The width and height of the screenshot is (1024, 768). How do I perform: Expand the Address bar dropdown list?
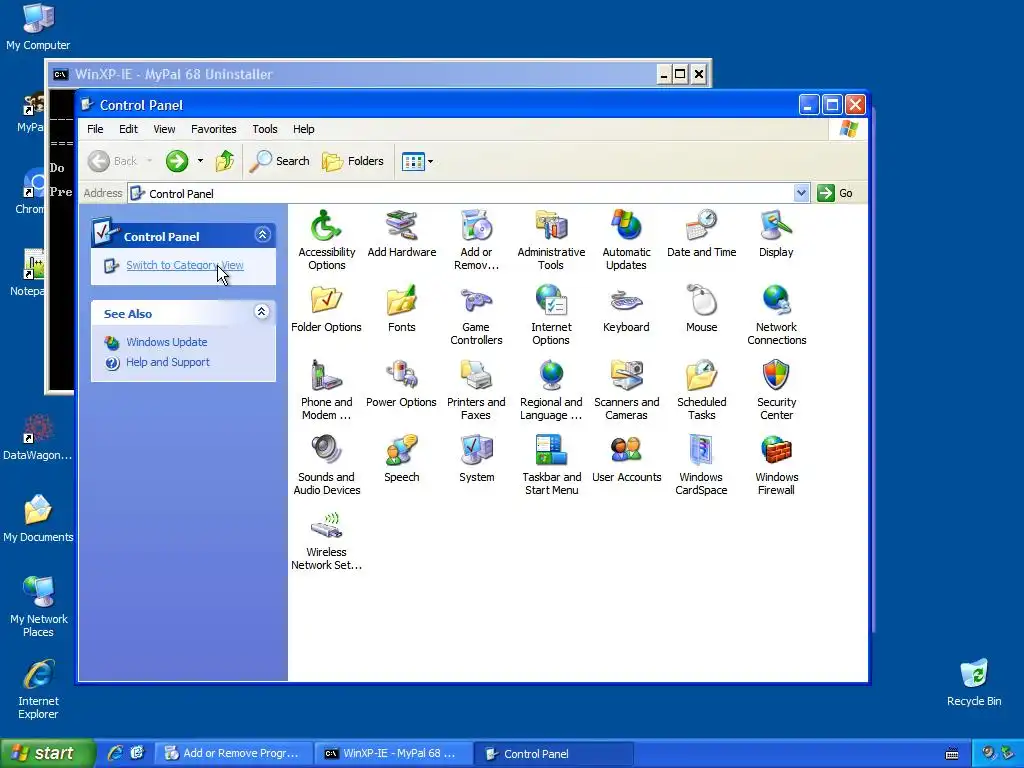point(801,193)
